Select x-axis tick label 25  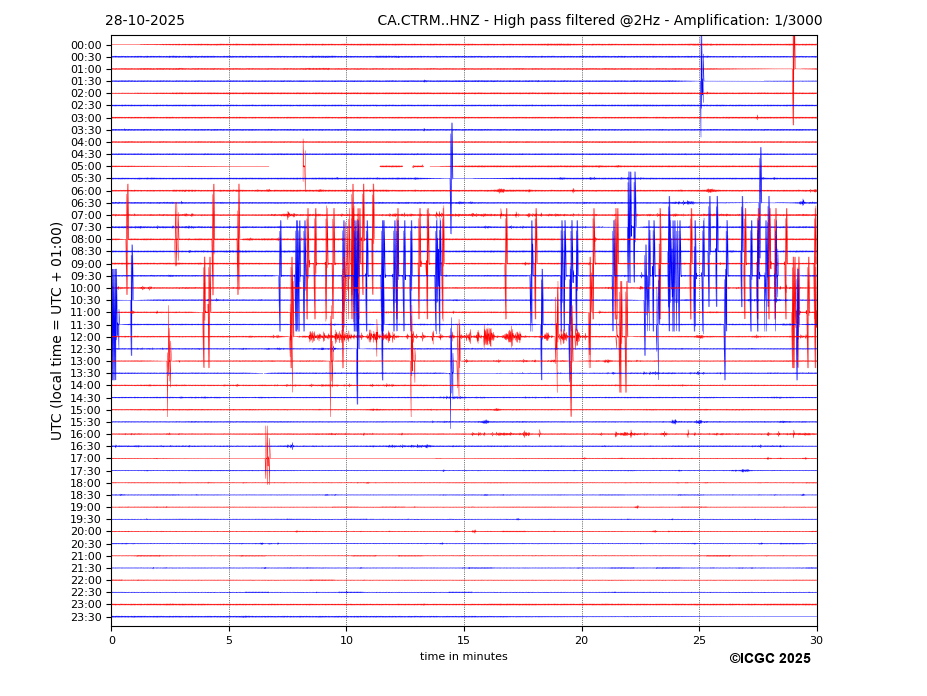[x=699, y=640]
